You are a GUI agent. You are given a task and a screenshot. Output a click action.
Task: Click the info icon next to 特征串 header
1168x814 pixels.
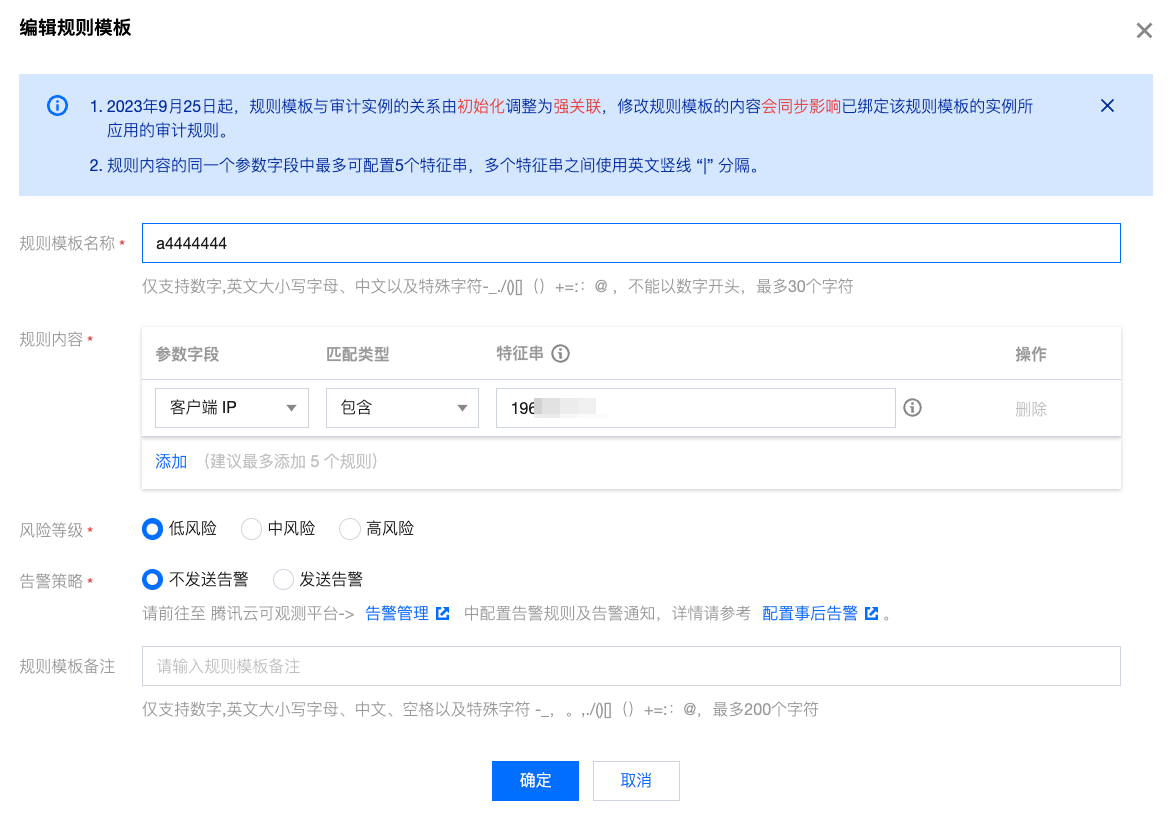[x=560, y=354]
